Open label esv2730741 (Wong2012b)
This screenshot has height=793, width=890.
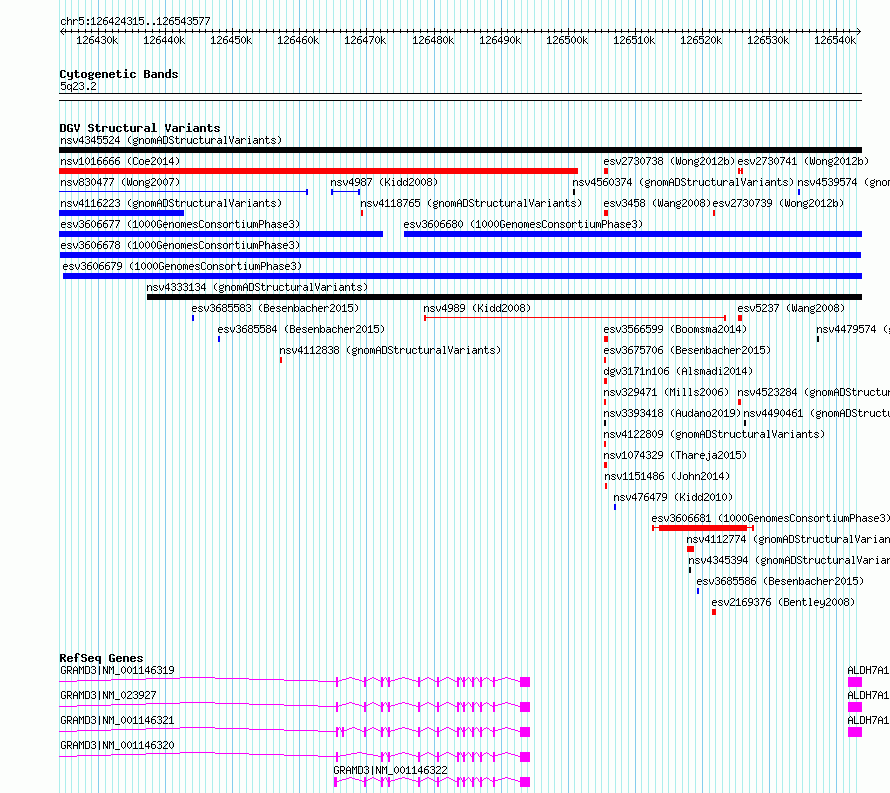(803, 161)
